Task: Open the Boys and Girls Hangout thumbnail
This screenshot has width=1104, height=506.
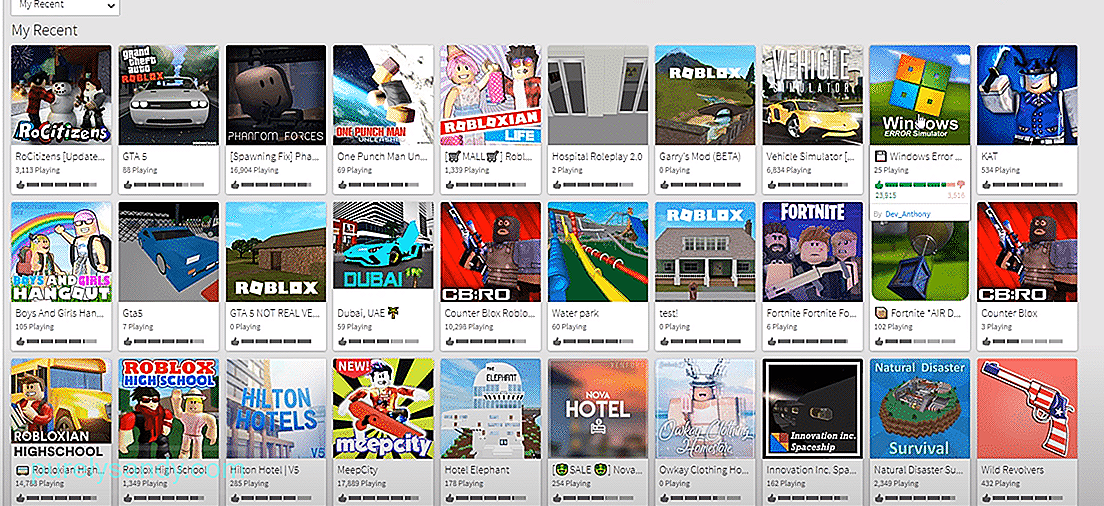Action: (x=61, y=252)
